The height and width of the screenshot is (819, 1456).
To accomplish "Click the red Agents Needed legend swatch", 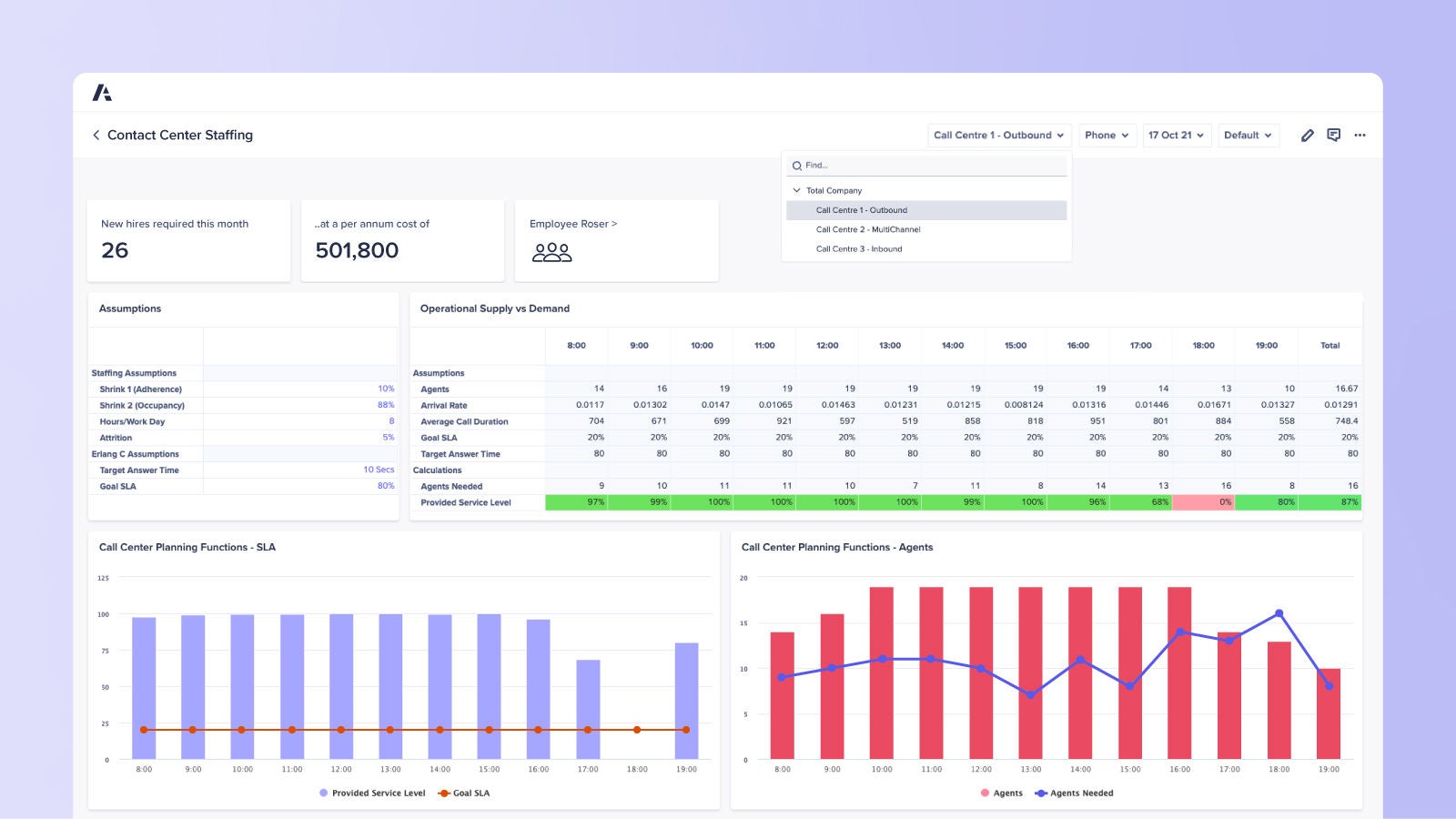I will click(x=985, y=793).
